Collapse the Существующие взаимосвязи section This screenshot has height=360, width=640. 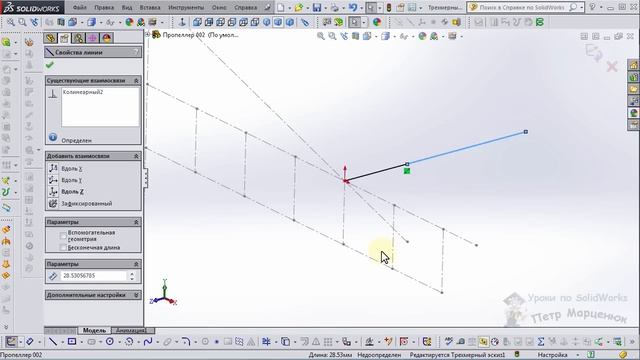[x=136, y=81]
